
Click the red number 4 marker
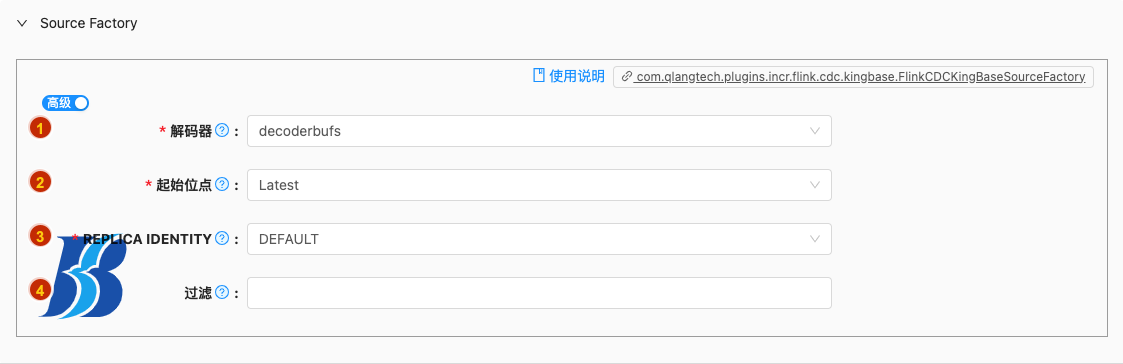(40, 290)
